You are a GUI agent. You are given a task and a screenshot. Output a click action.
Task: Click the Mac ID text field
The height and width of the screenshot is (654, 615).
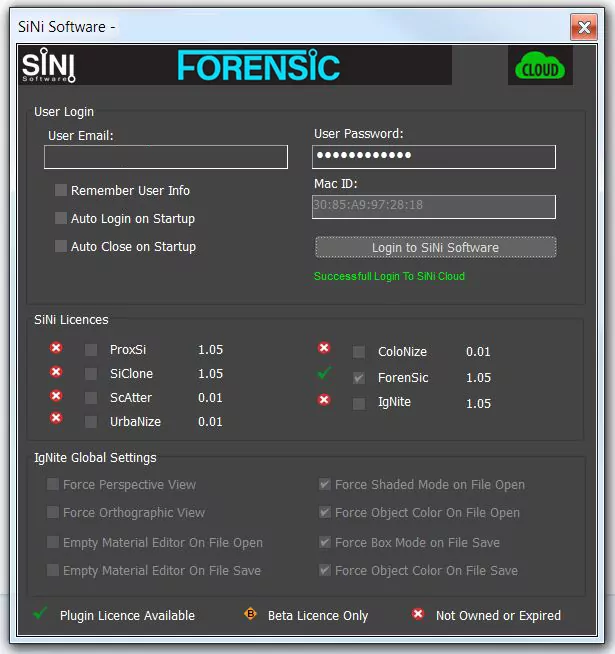click(434, 205)
